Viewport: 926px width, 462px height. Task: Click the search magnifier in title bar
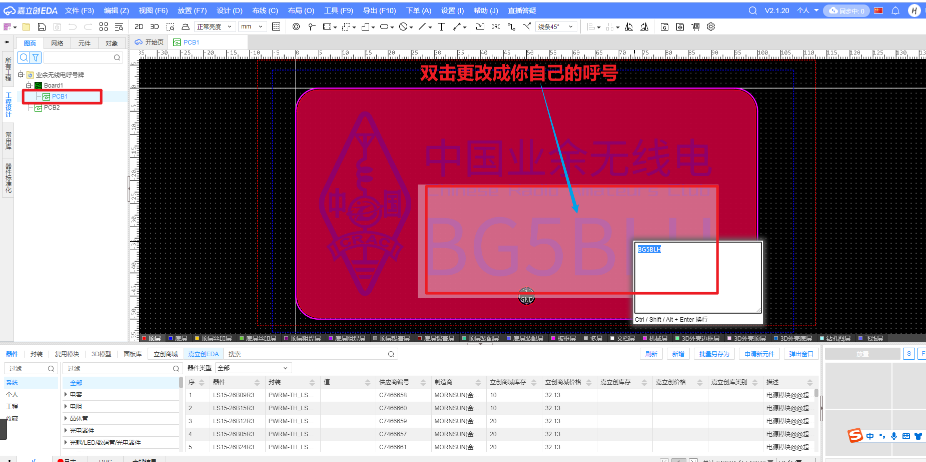[752, 11]
